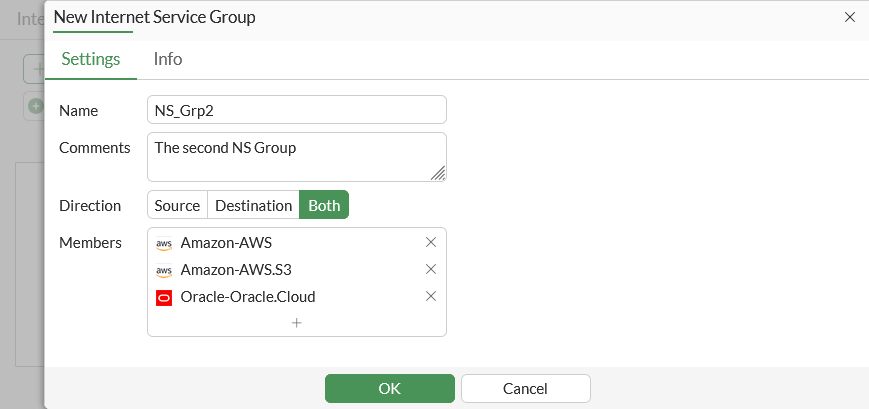This screenshot has height=409, width=869.
Task: Remove the Oracle-Oracle.Cloud member
Action: (431, 296)
